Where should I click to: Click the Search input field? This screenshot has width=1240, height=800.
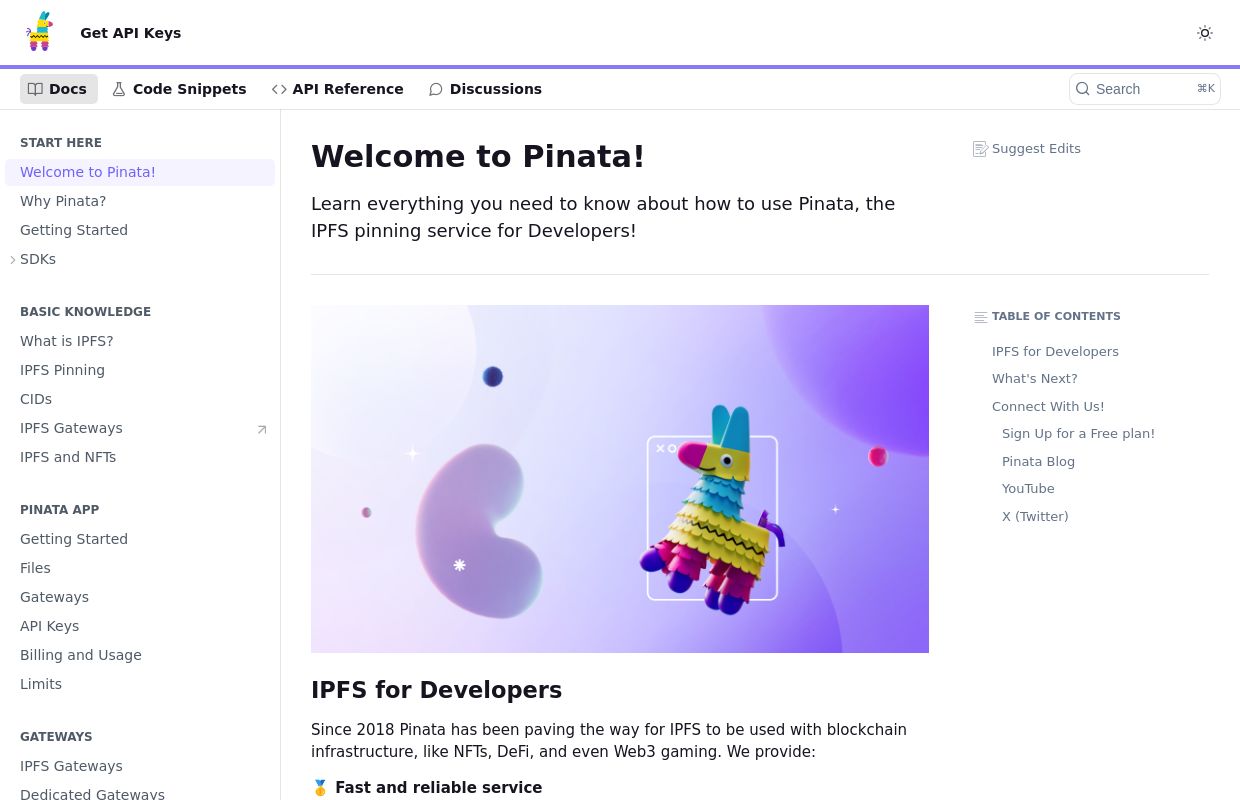(1144, 89)
